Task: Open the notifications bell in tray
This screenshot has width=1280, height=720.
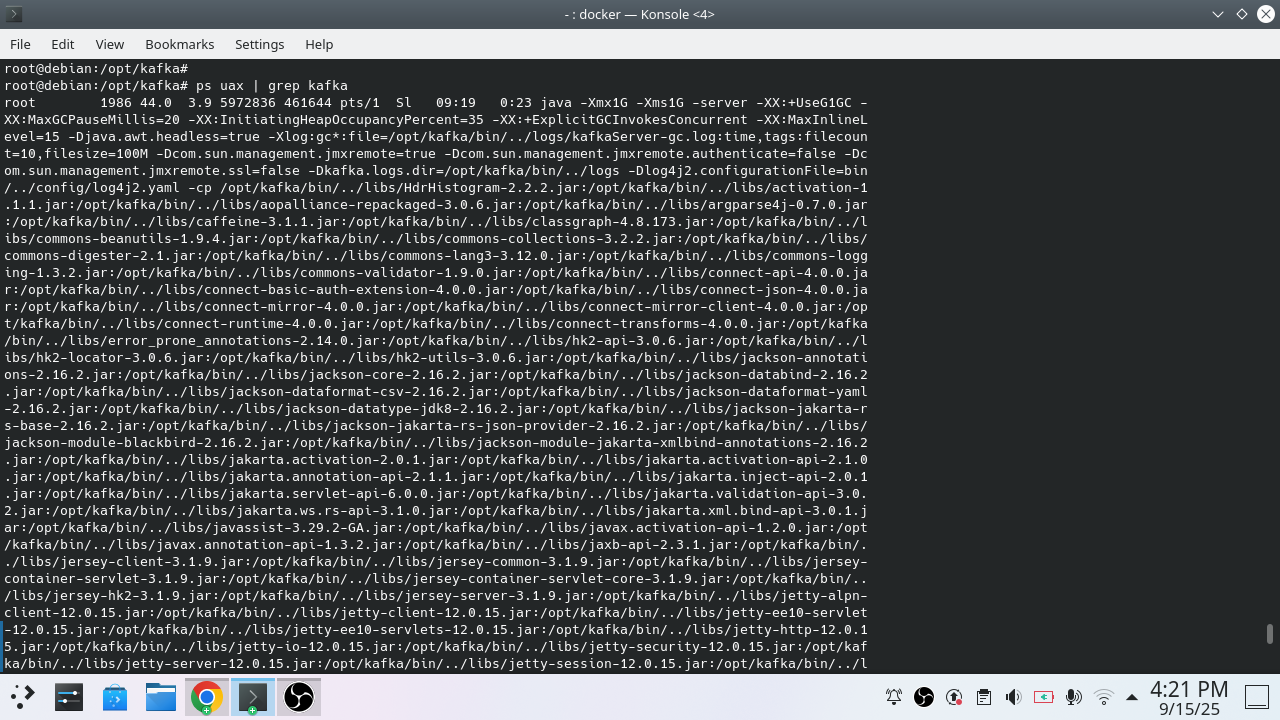Action: coord(894,697)
